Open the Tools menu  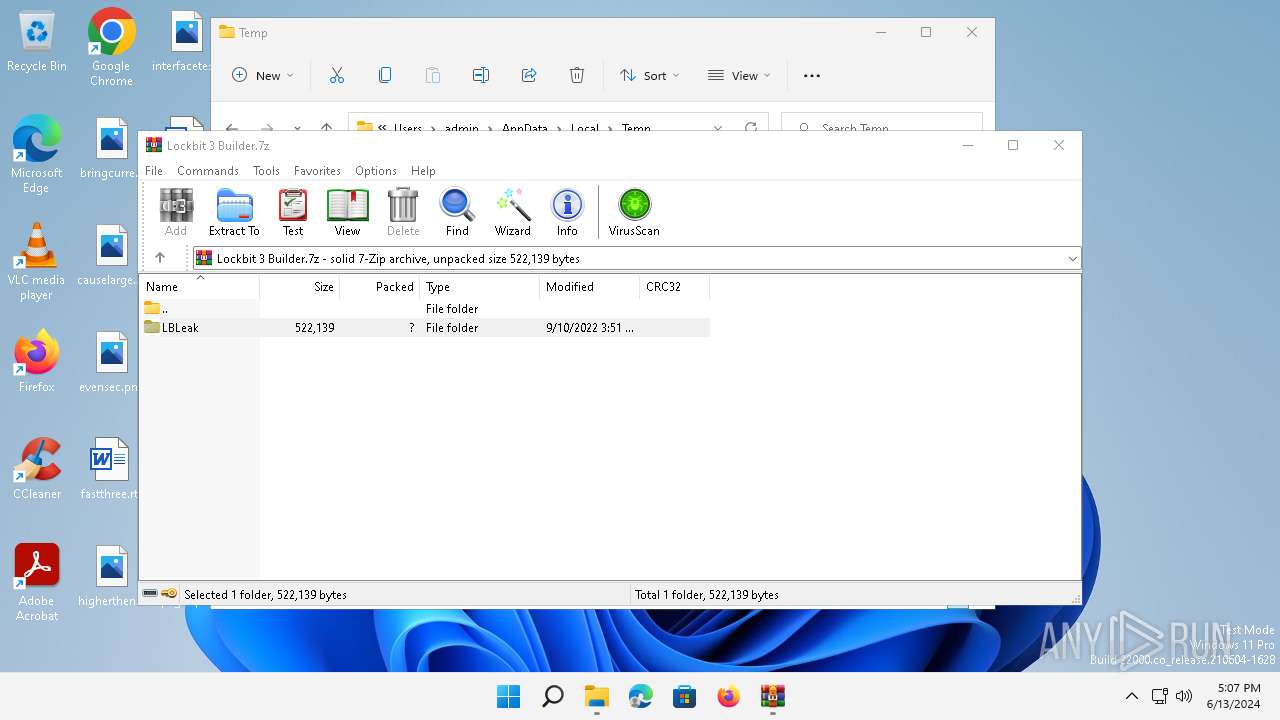click(266, 171)
